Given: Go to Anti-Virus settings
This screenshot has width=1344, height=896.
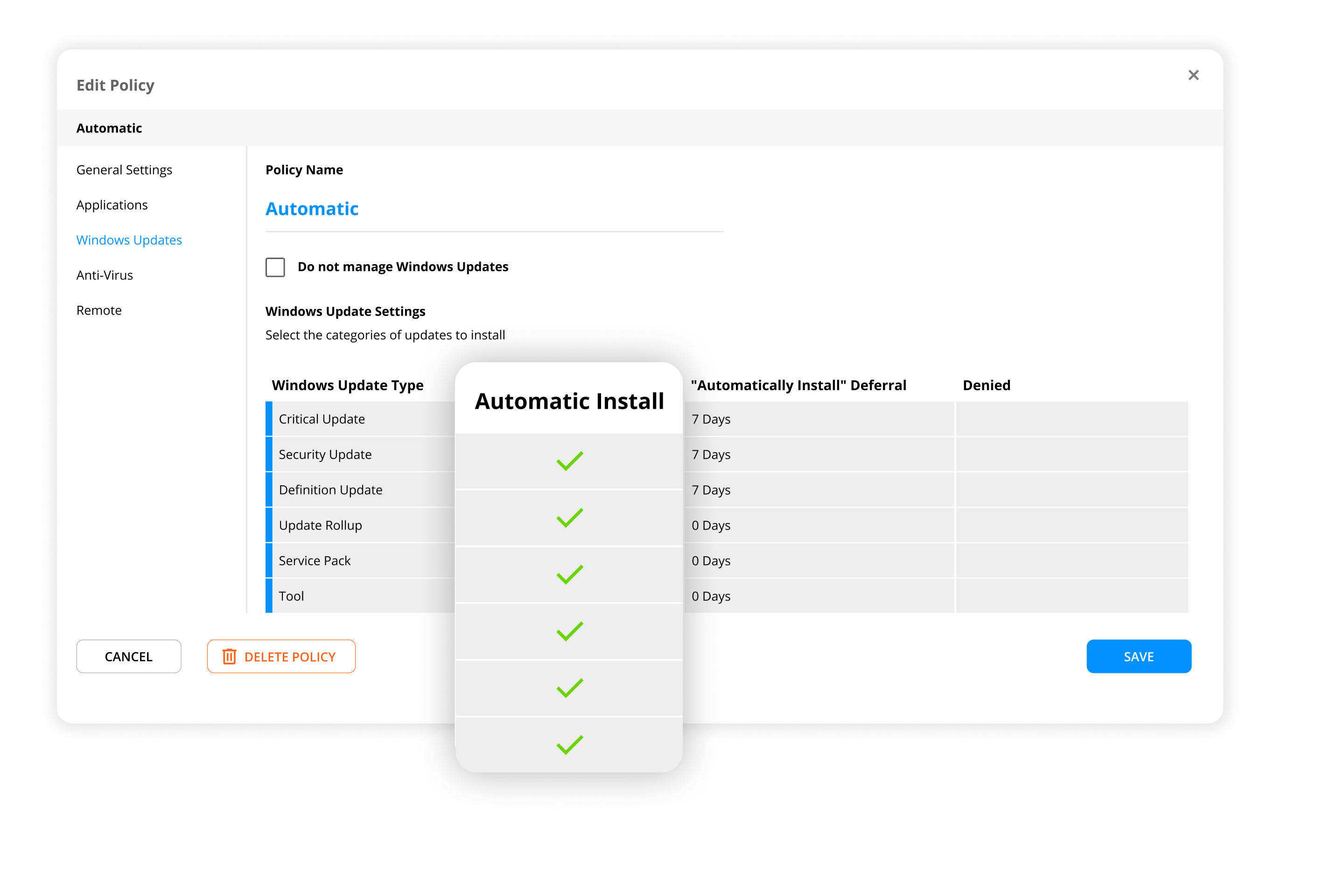Looking at the screenshot, I should click(x=105, y=275).
